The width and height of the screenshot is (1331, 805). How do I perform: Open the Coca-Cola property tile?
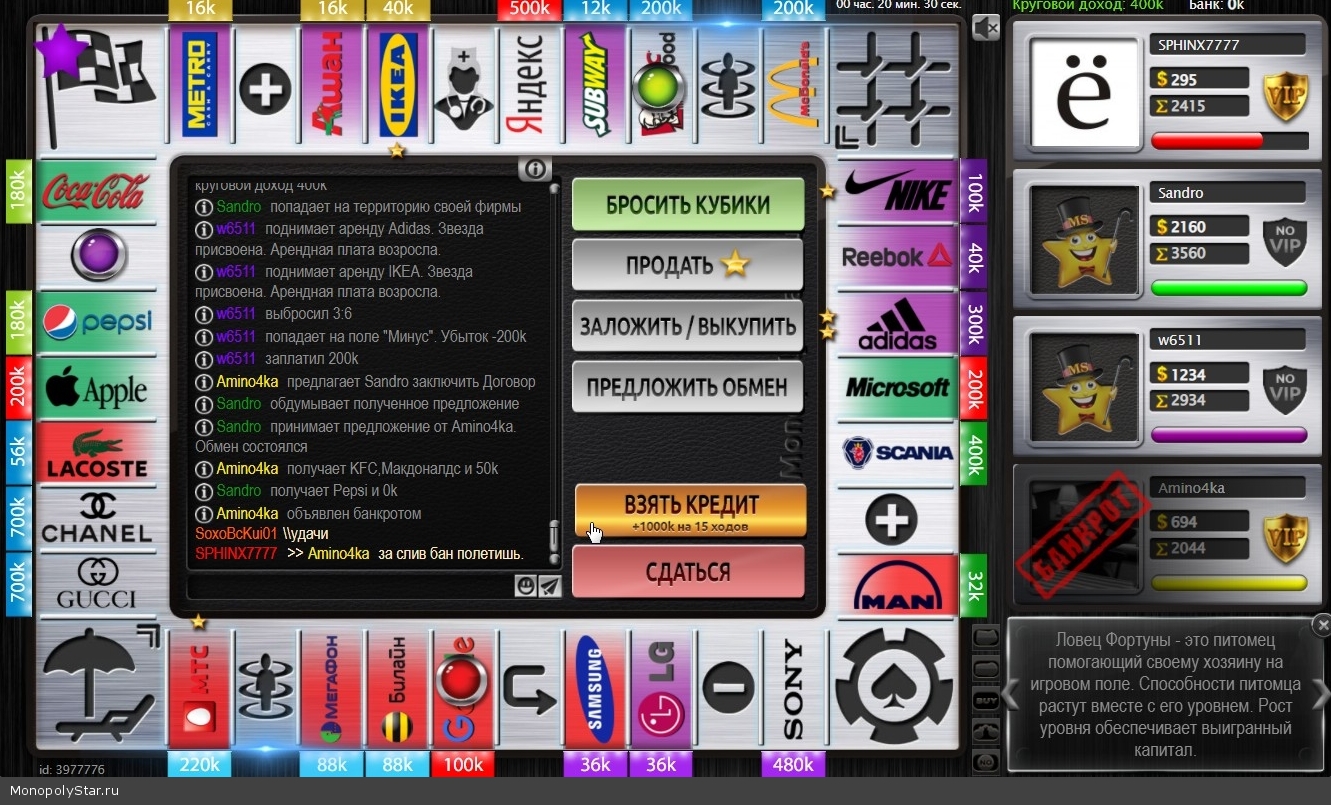tap(97, 191)
